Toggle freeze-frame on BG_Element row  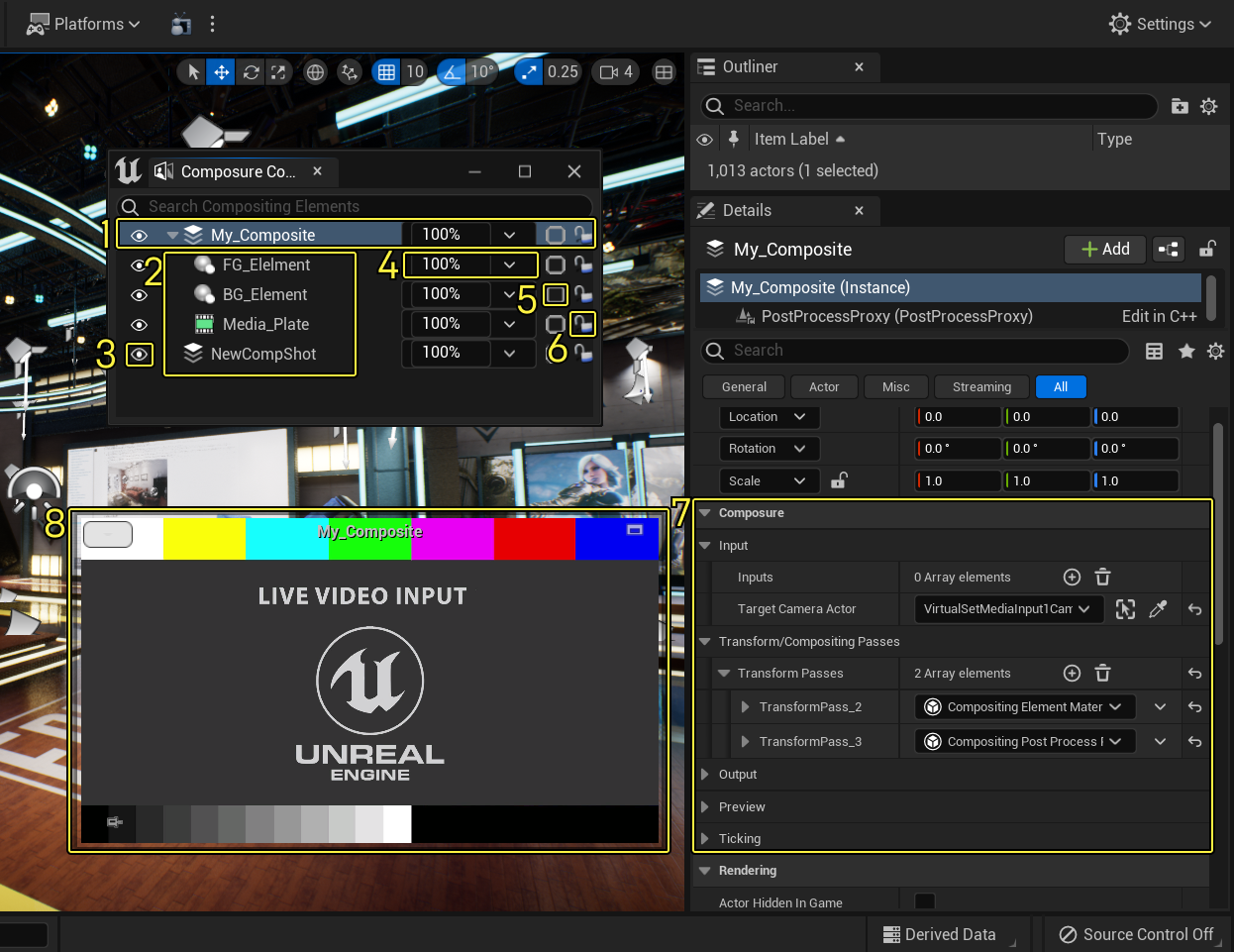point(557,294)
